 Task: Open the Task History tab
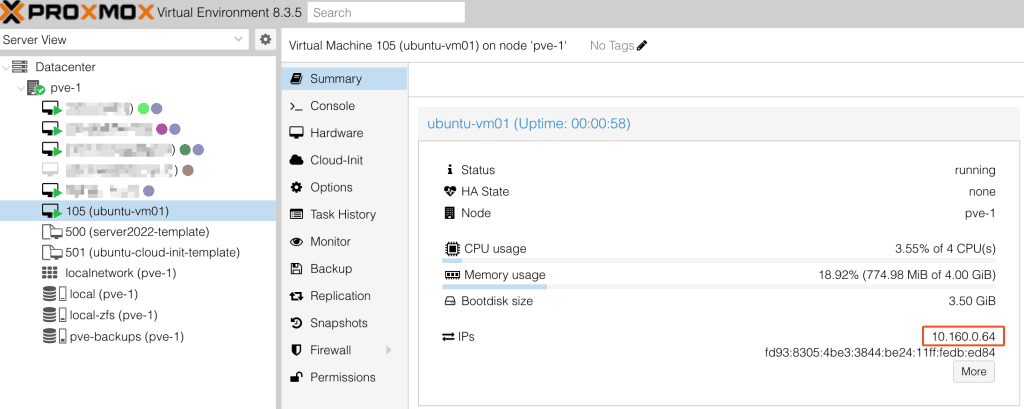[x=345, y=214]
